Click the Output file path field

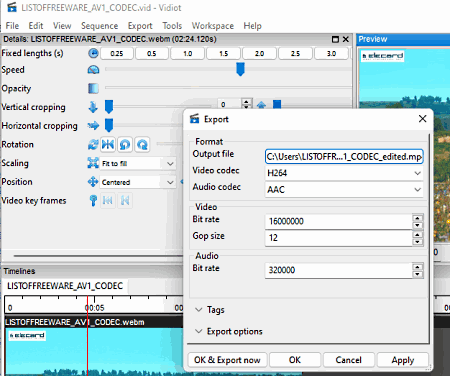coord(344,157)
